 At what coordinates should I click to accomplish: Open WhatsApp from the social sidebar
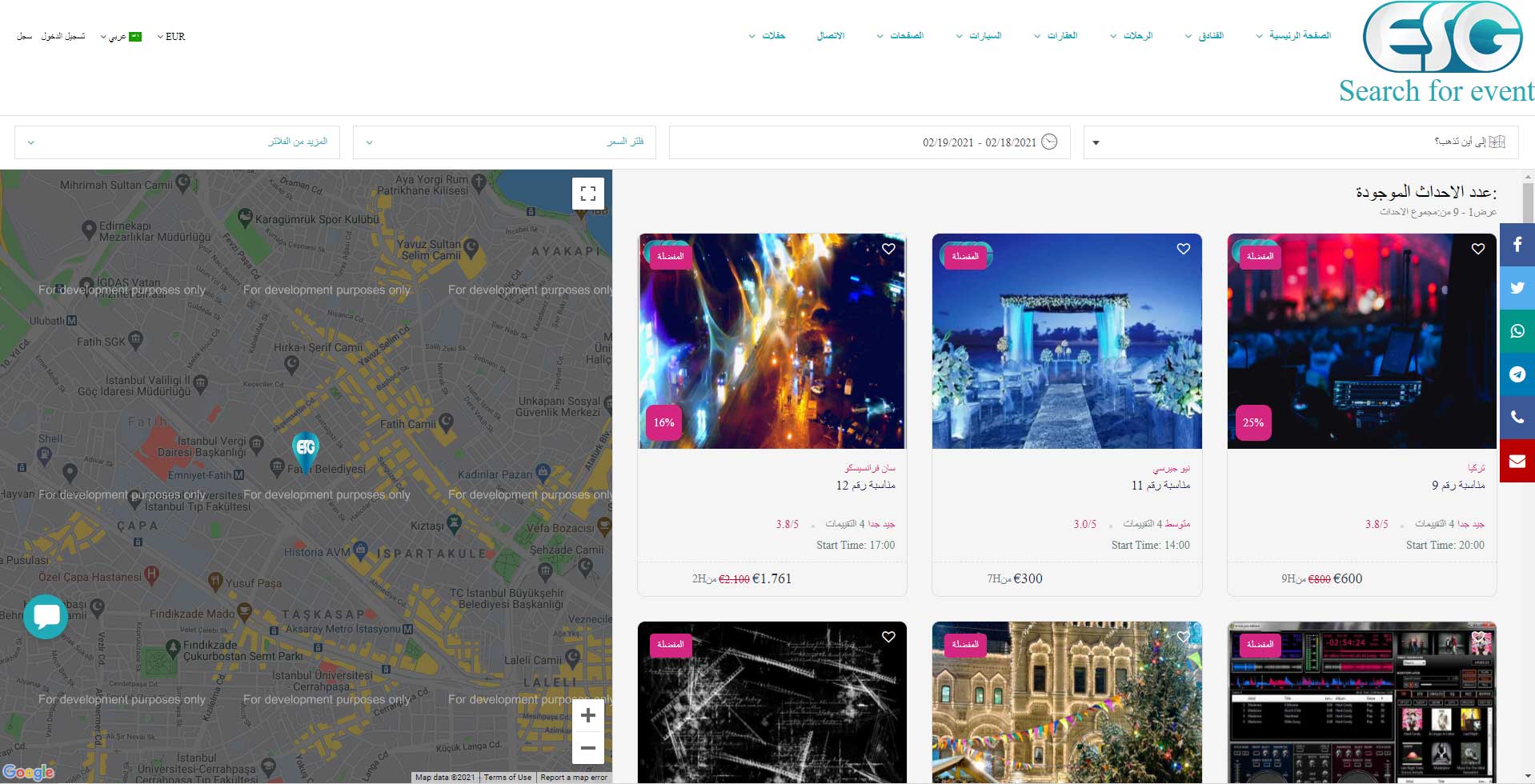(1517, 331)
